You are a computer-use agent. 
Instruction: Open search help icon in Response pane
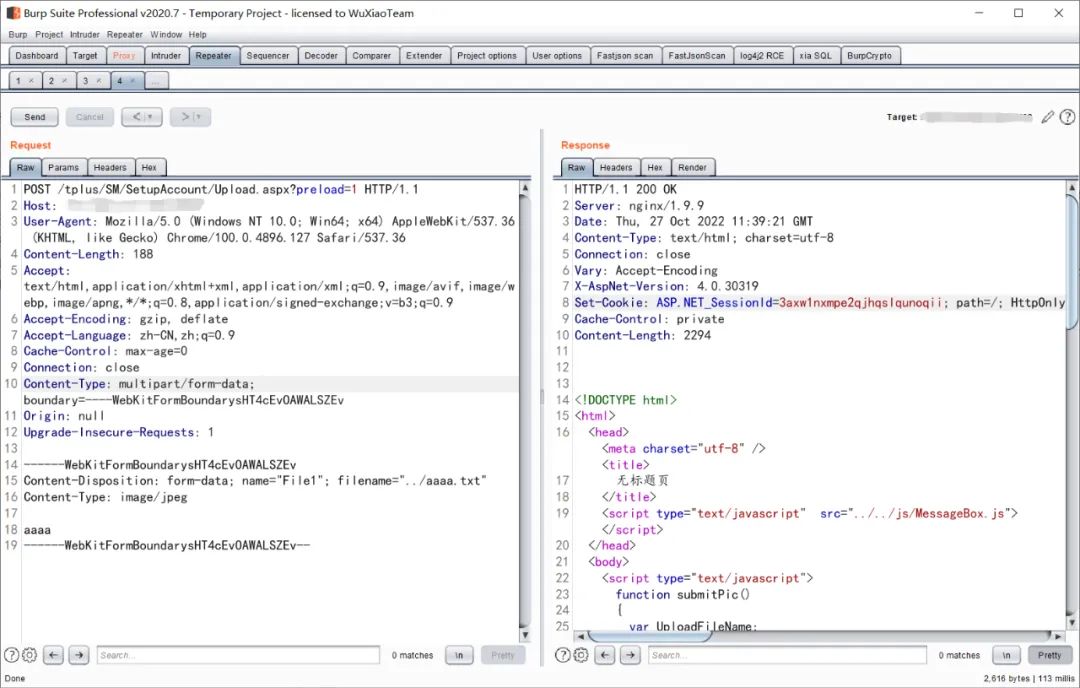pyautogui.click(x=563, y=655)
